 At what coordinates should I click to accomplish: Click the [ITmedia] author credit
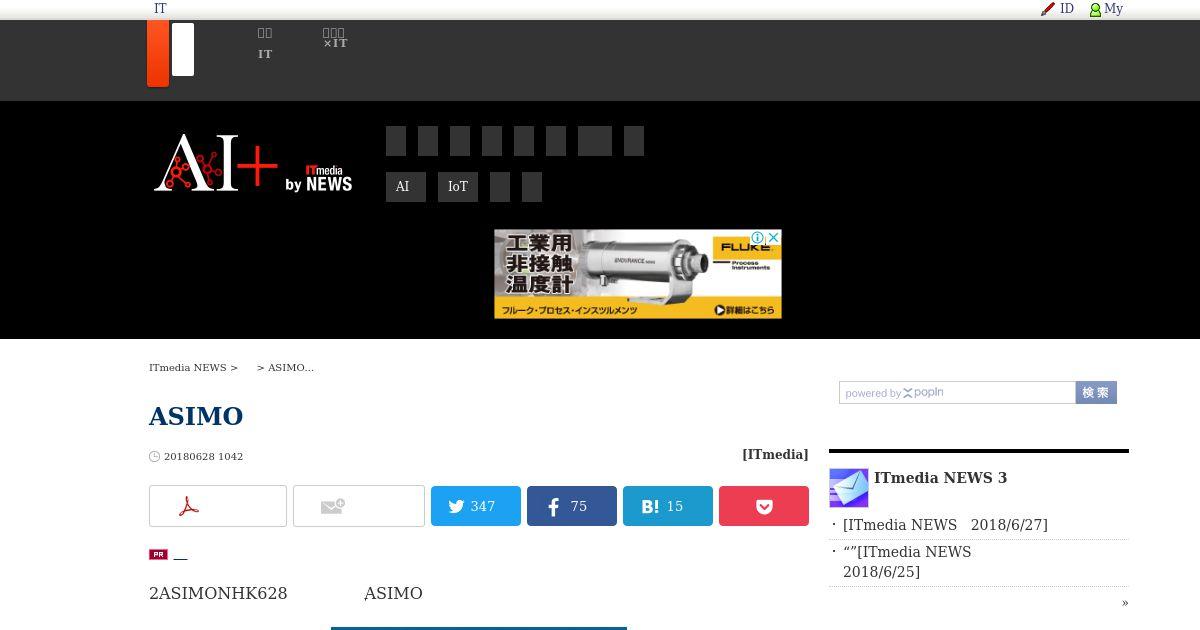point(775,454)
